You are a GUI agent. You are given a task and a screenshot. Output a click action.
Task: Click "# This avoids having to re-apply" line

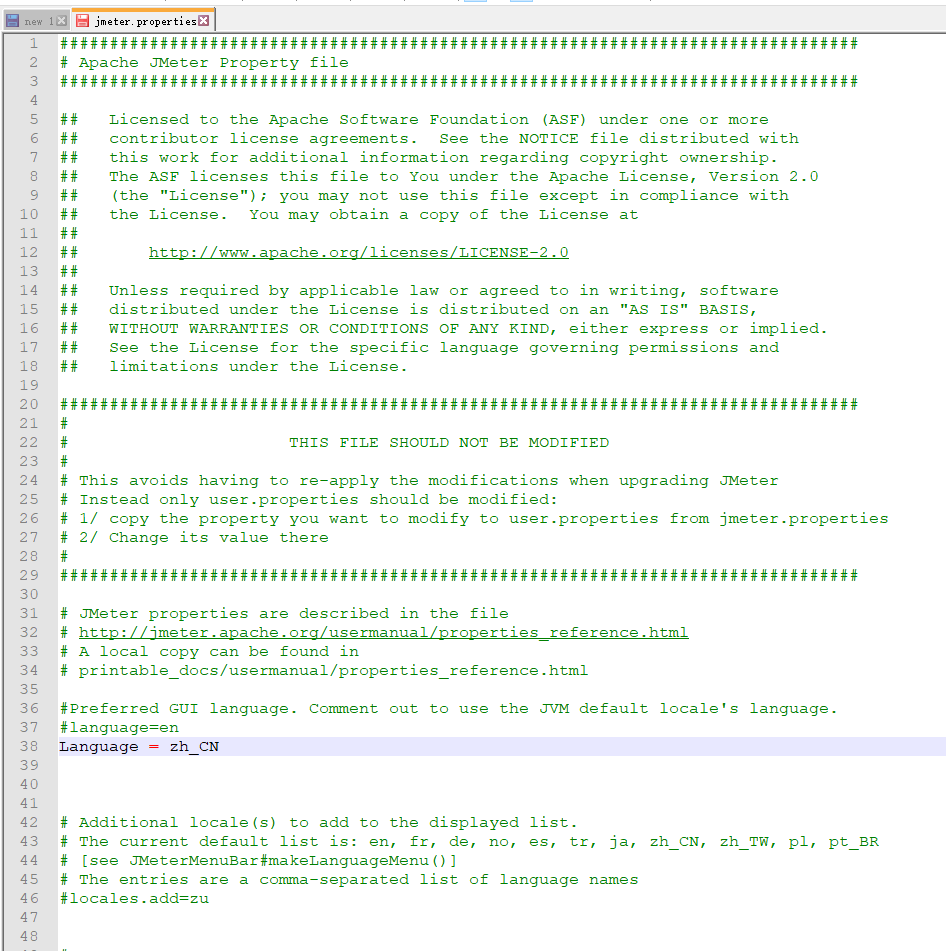point(419,481)
